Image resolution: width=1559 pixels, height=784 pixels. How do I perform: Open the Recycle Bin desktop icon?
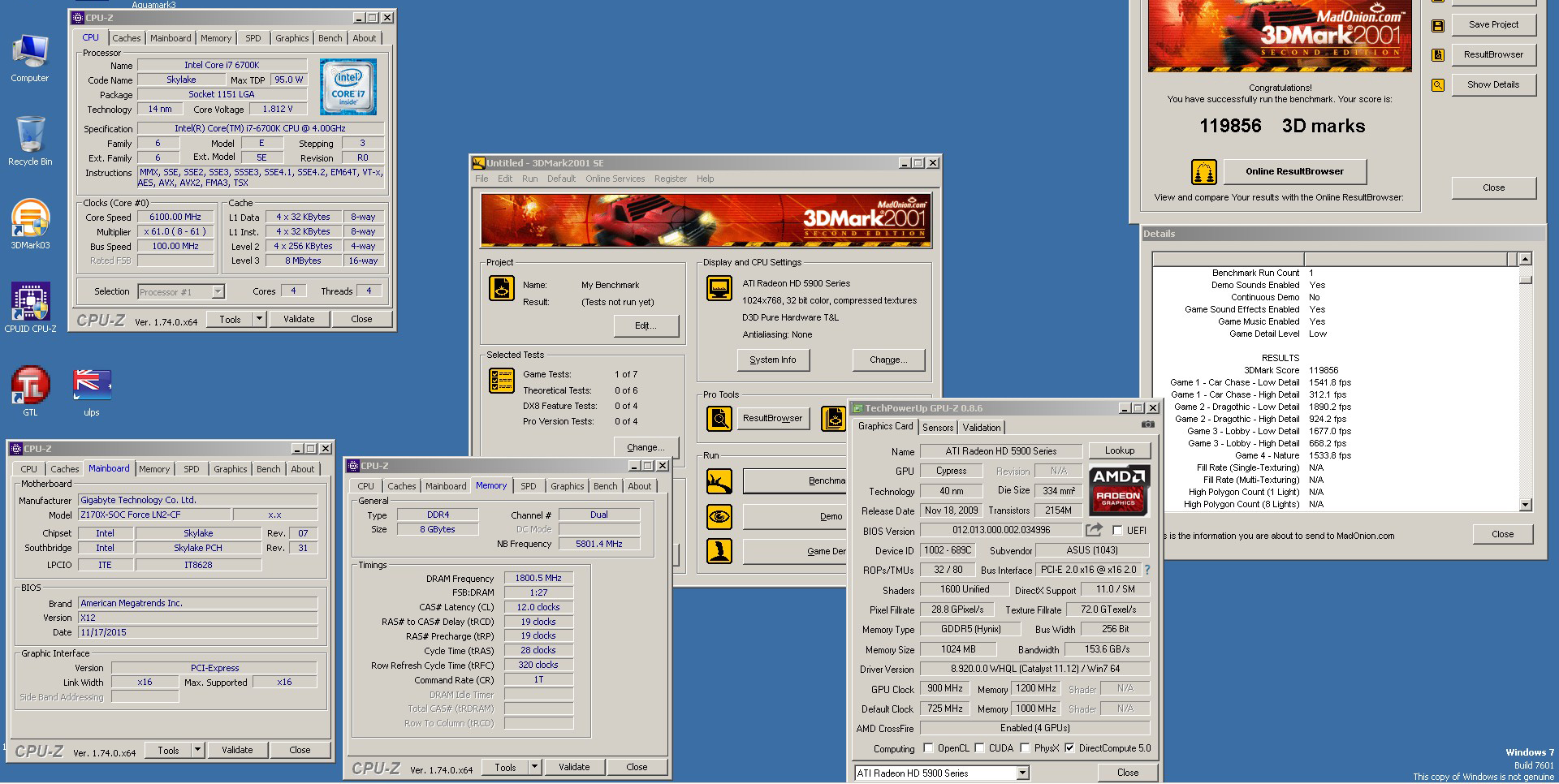[x=30, y=140]
